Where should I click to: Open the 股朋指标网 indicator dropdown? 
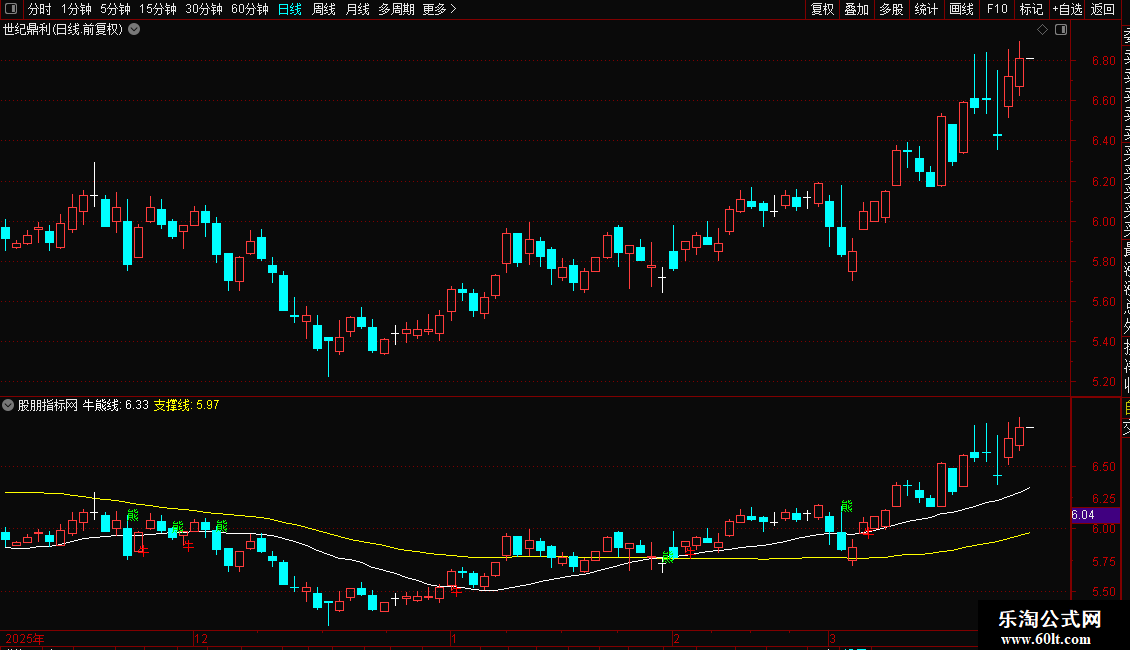[8, 405]
